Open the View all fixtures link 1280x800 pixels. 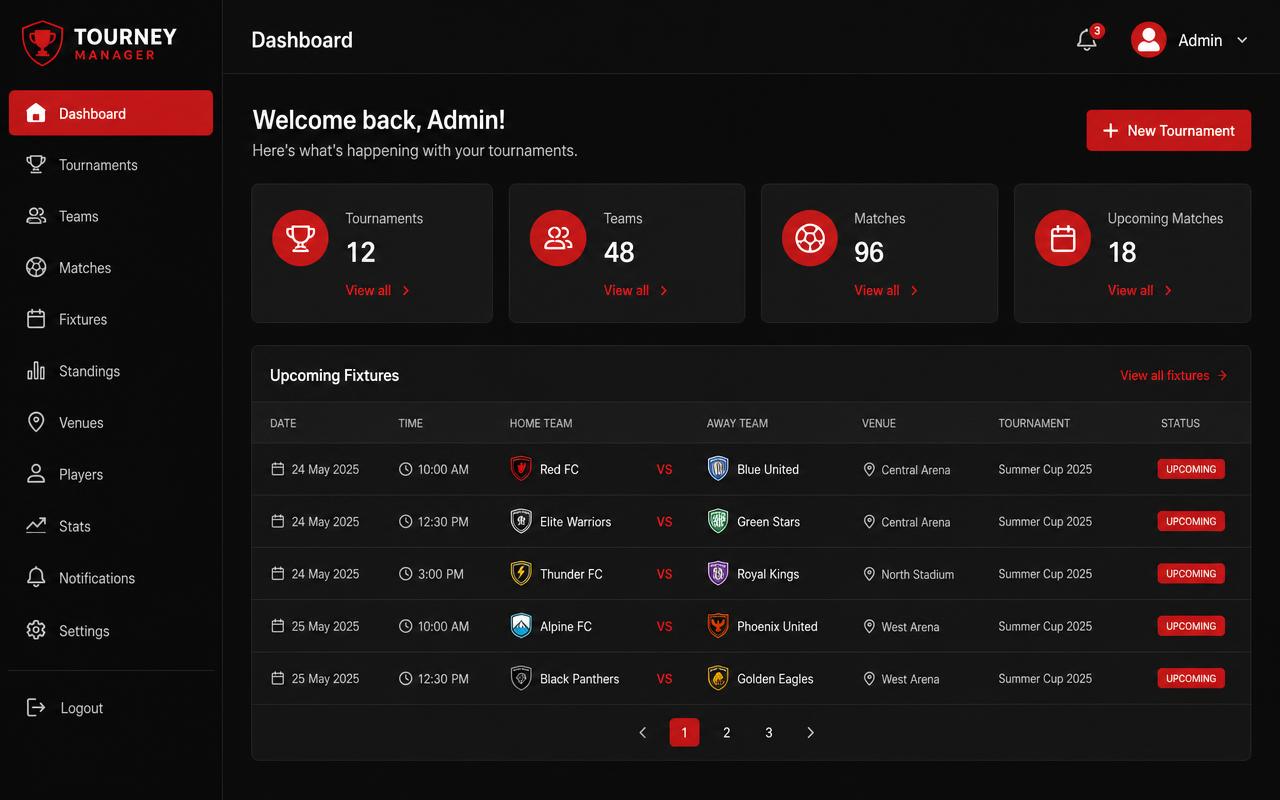(x=1174, y=375)
